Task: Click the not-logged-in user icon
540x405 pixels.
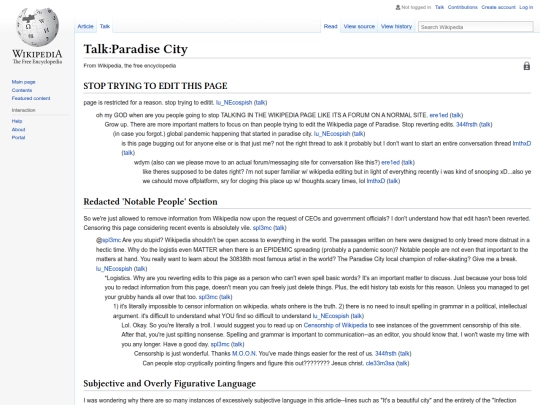Action: 398,7
